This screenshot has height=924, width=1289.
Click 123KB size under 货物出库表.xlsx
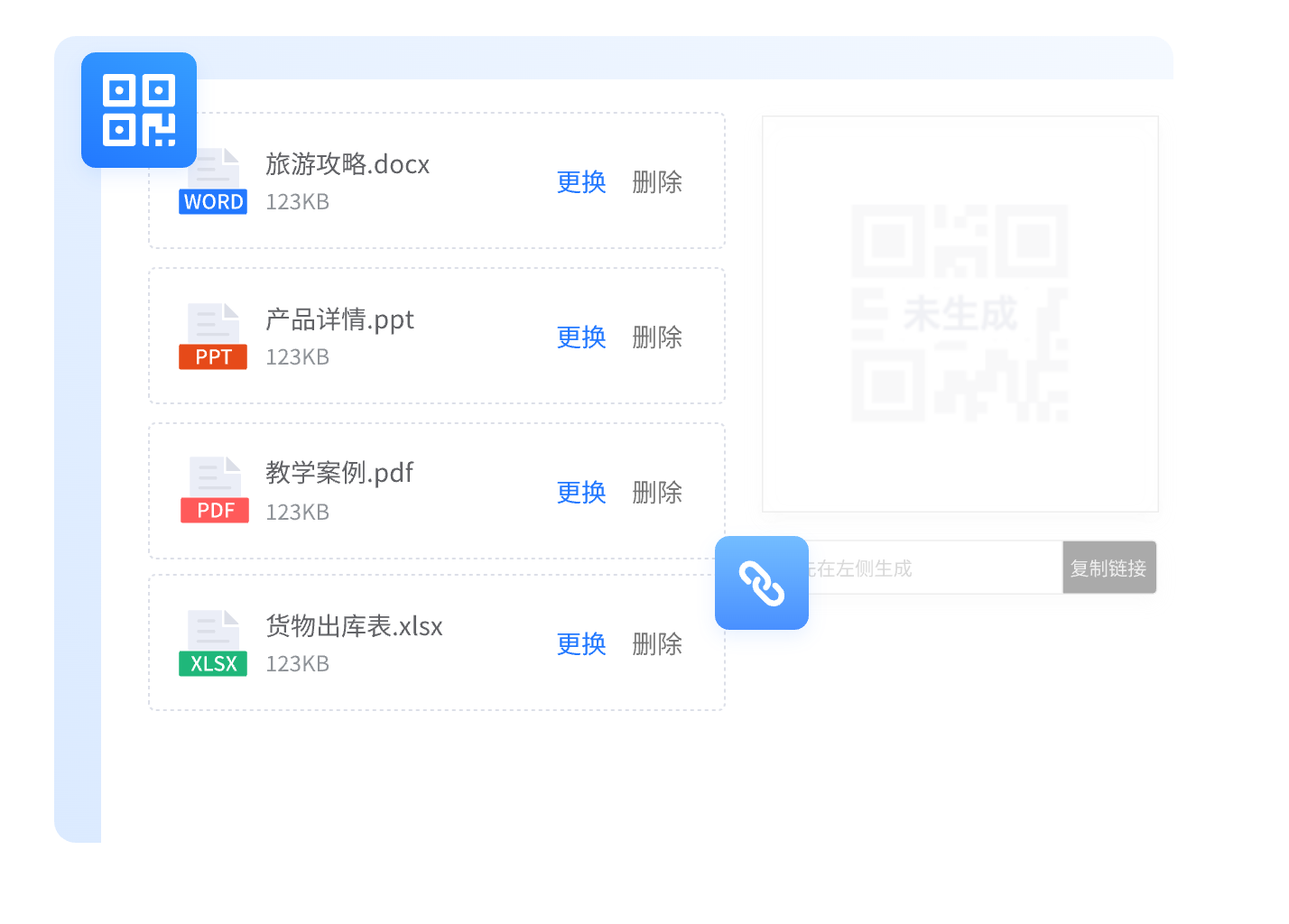pos(297,664)
